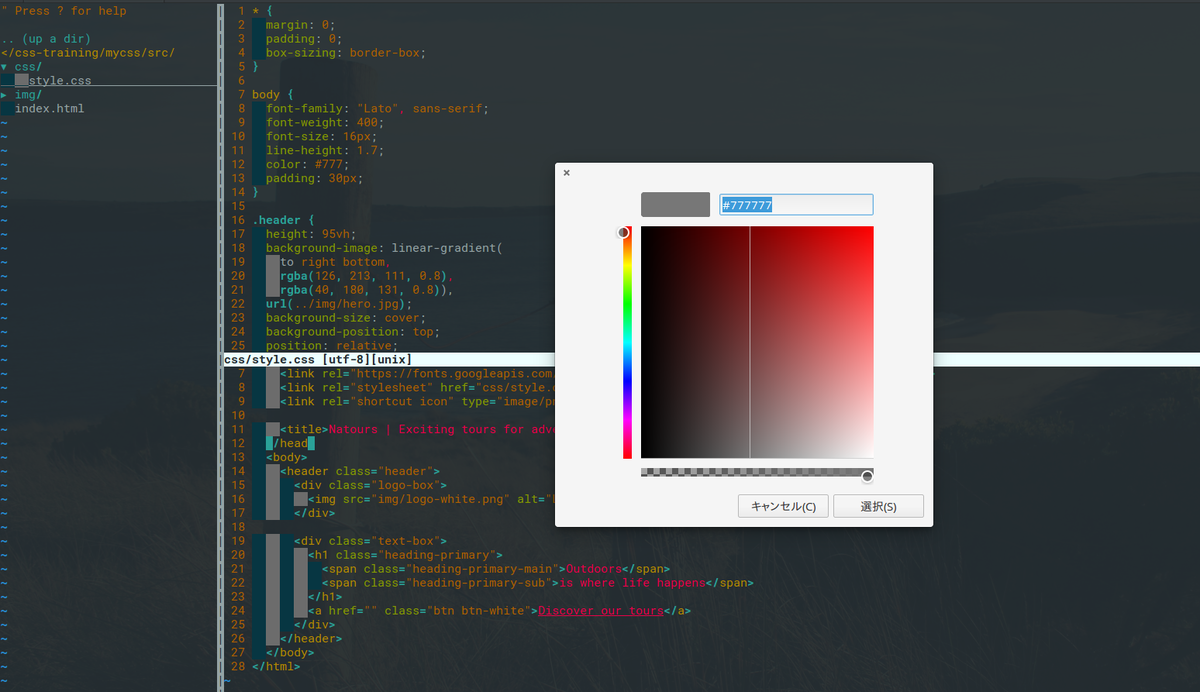Image resolution: width=1200 pixels, height=692 pixels.
Task: Click the "is where life happens" span text
Action: click(632, 585)
